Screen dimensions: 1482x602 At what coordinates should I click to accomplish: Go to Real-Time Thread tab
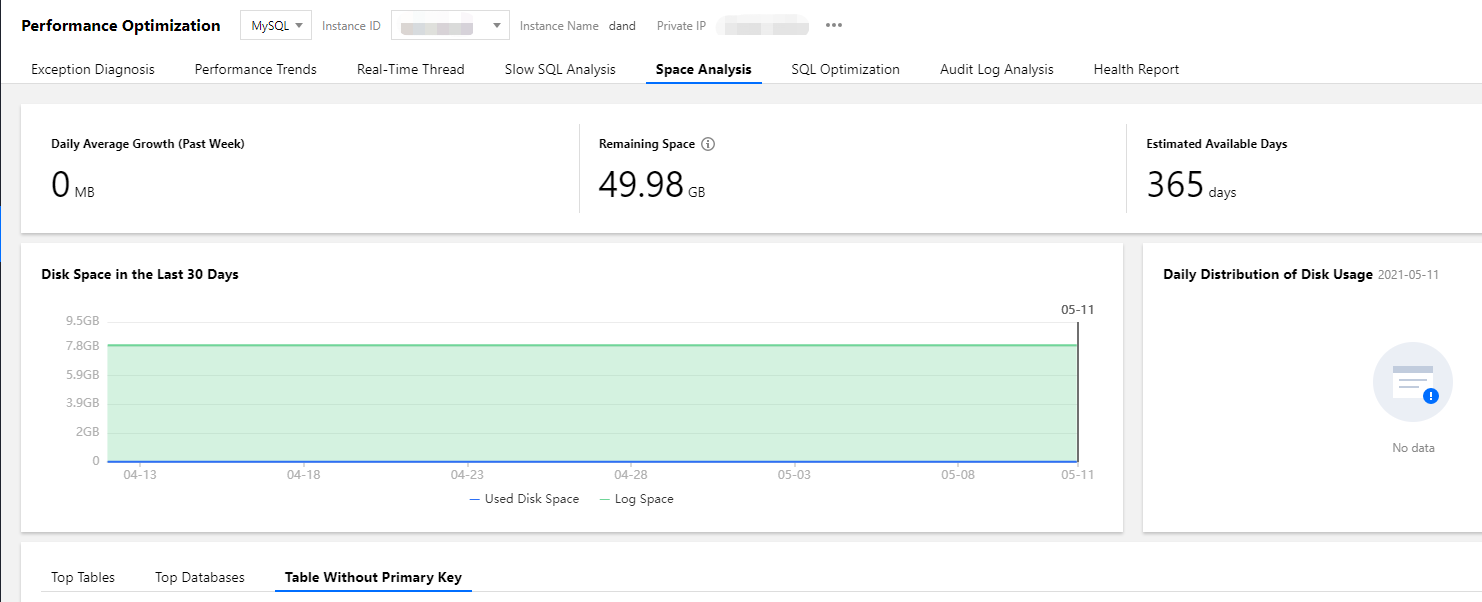(x=410, y=70)
